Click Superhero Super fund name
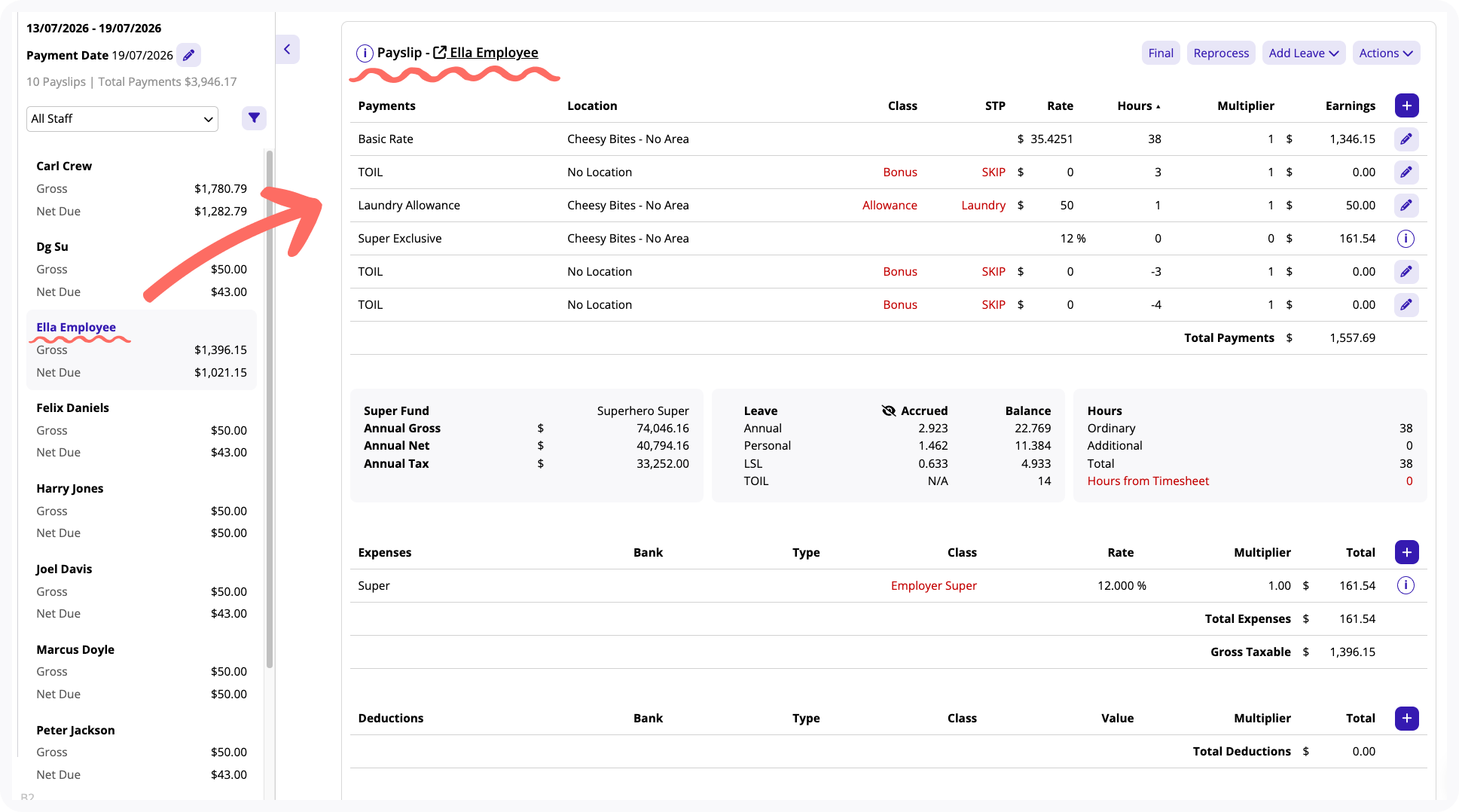This screenshot has height=812, width=1459. (643, 411)
